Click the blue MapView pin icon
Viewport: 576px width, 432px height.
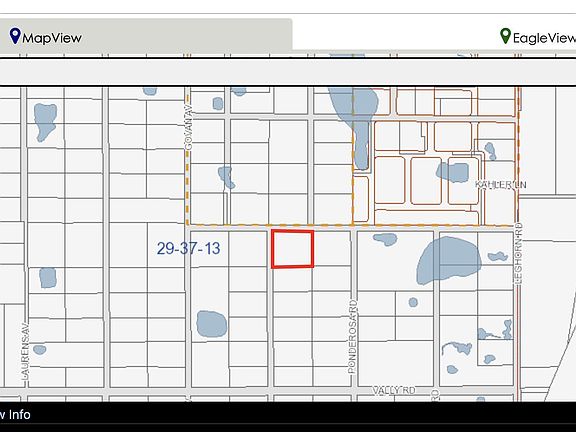click(x=15, y=36)
